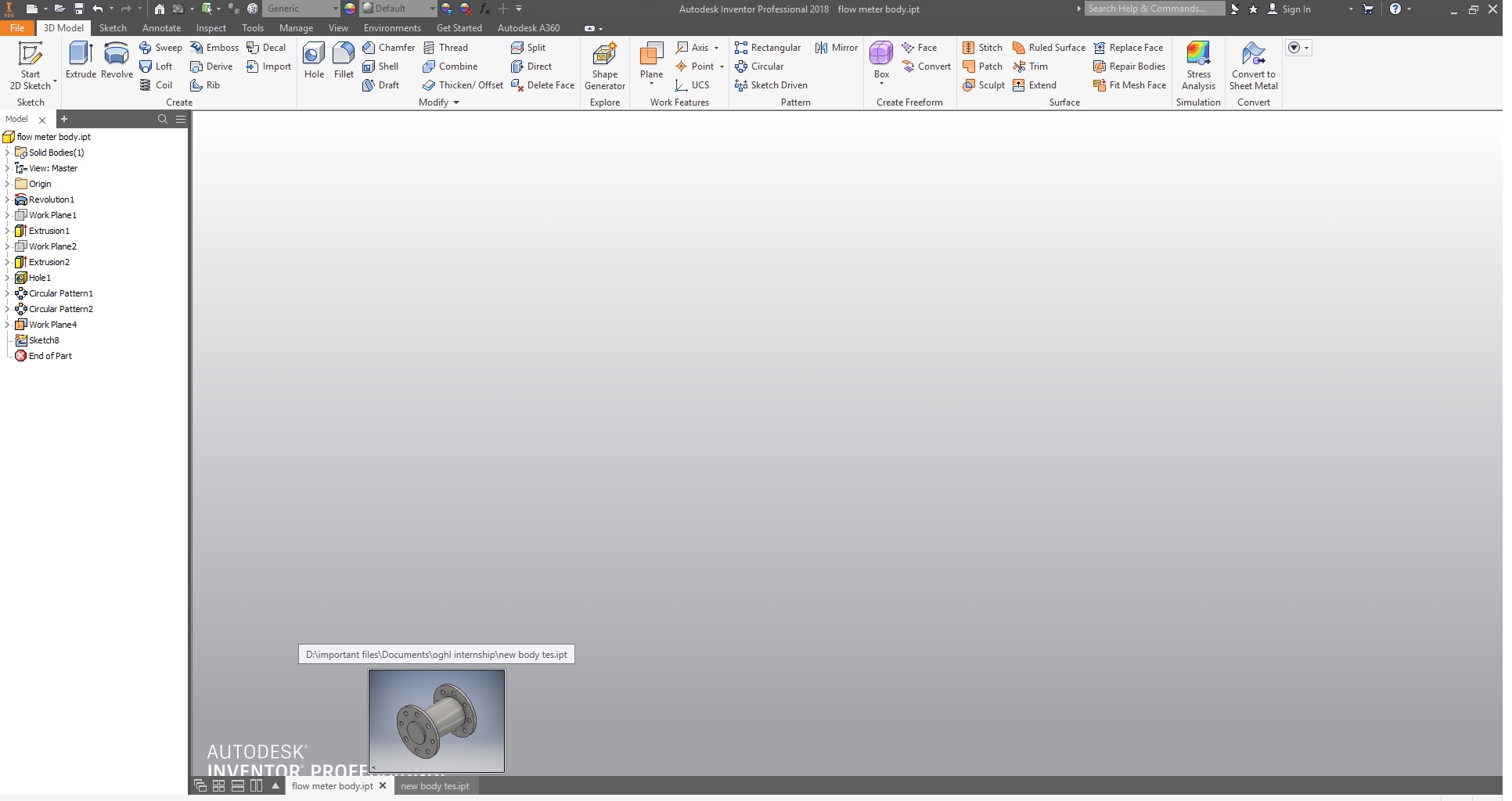The width and height of the screenshot is (1512, 801).
Task: Select the Extrude tool
Action: coord(81,63)
